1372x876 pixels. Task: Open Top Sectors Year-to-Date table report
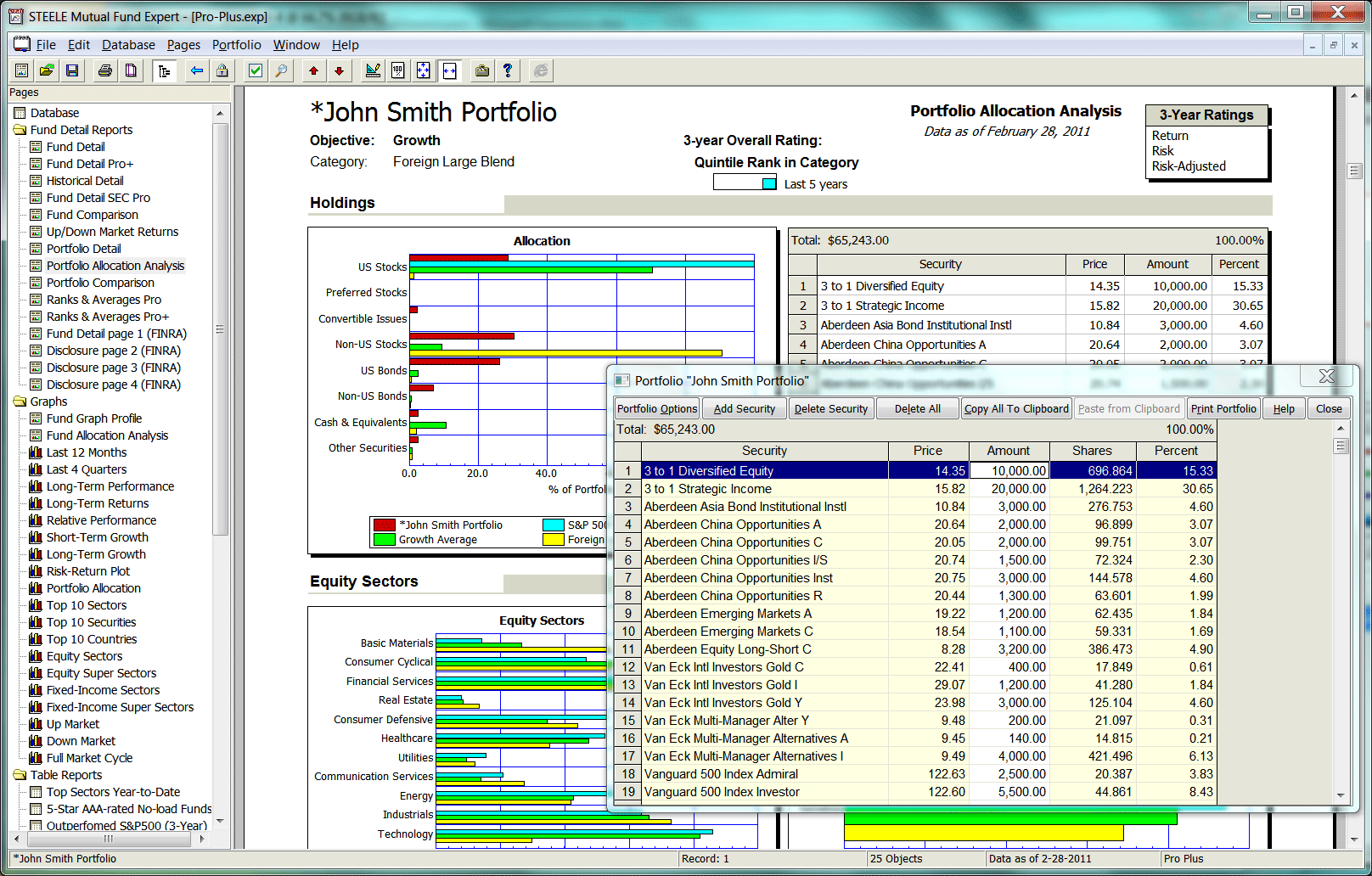pyautogui.click(x=113, y=792)
